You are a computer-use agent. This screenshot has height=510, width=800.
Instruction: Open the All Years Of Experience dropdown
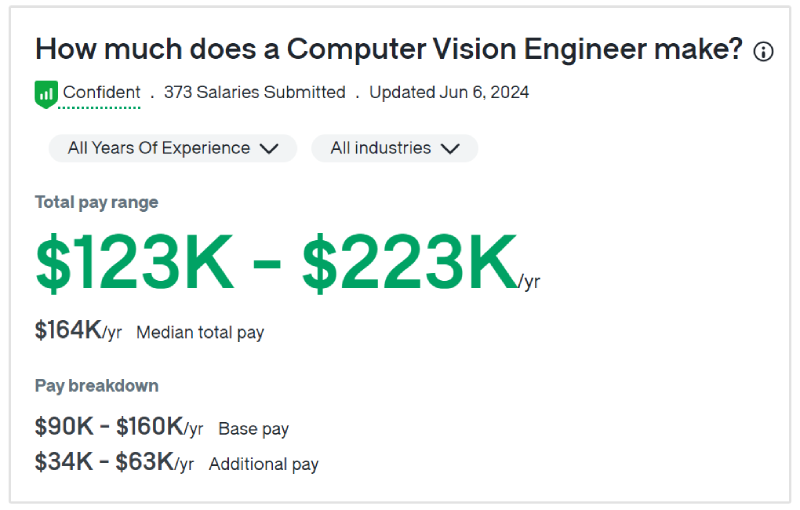172,148
